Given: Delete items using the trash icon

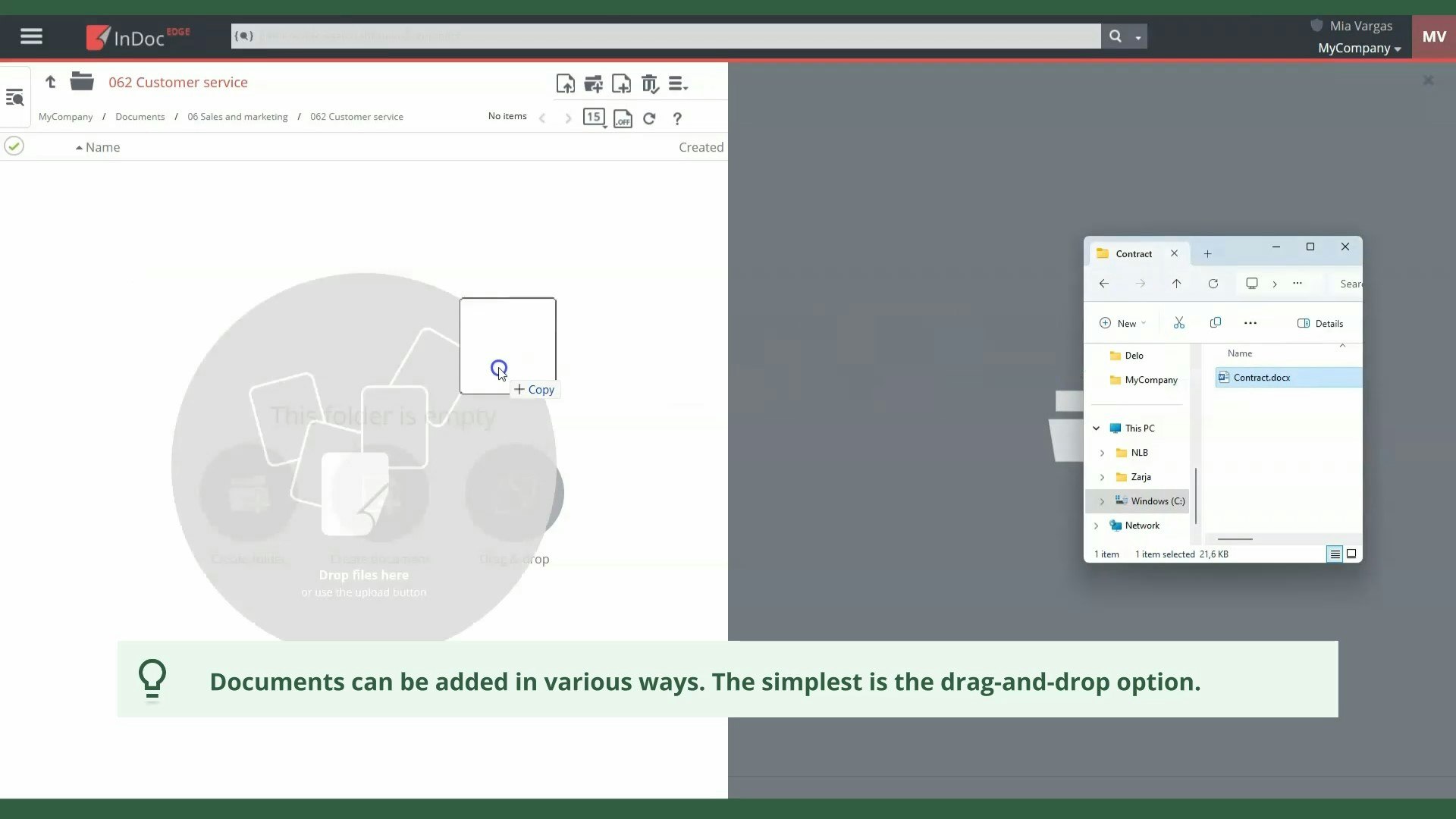Looking at the screenshot, I should click(x=650, y=83).
